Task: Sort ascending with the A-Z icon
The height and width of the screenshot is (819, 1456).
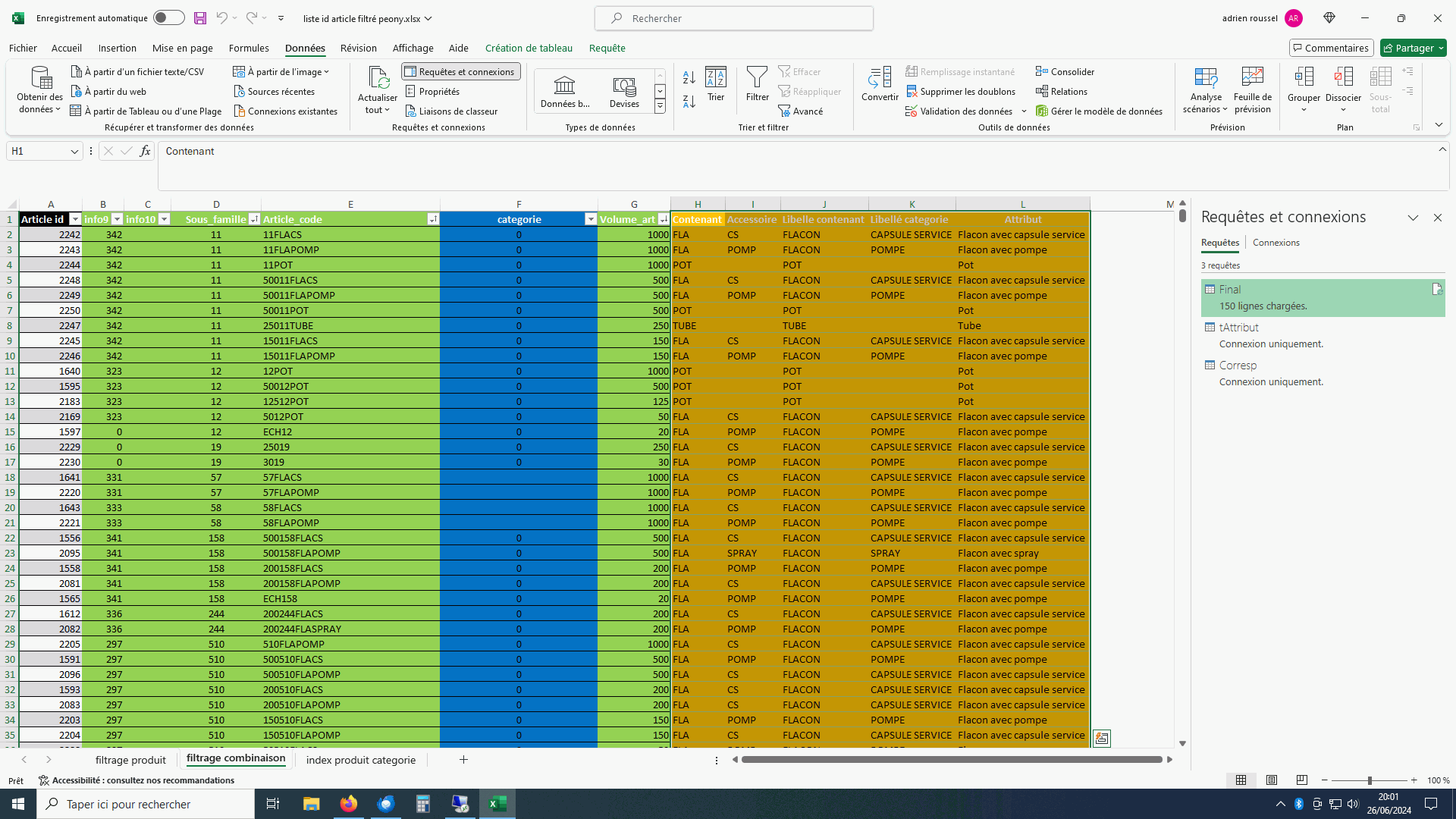Action: coord(689,77)
